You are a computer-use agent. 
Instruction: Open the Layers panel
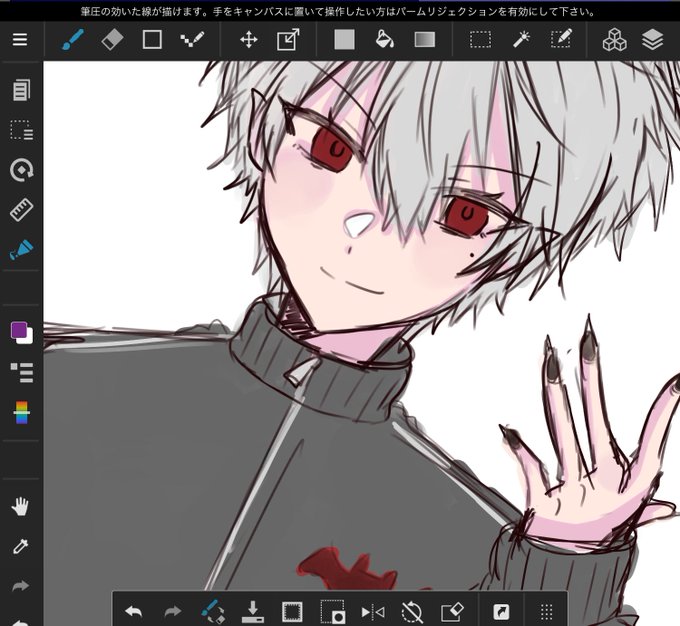point(652,39)
